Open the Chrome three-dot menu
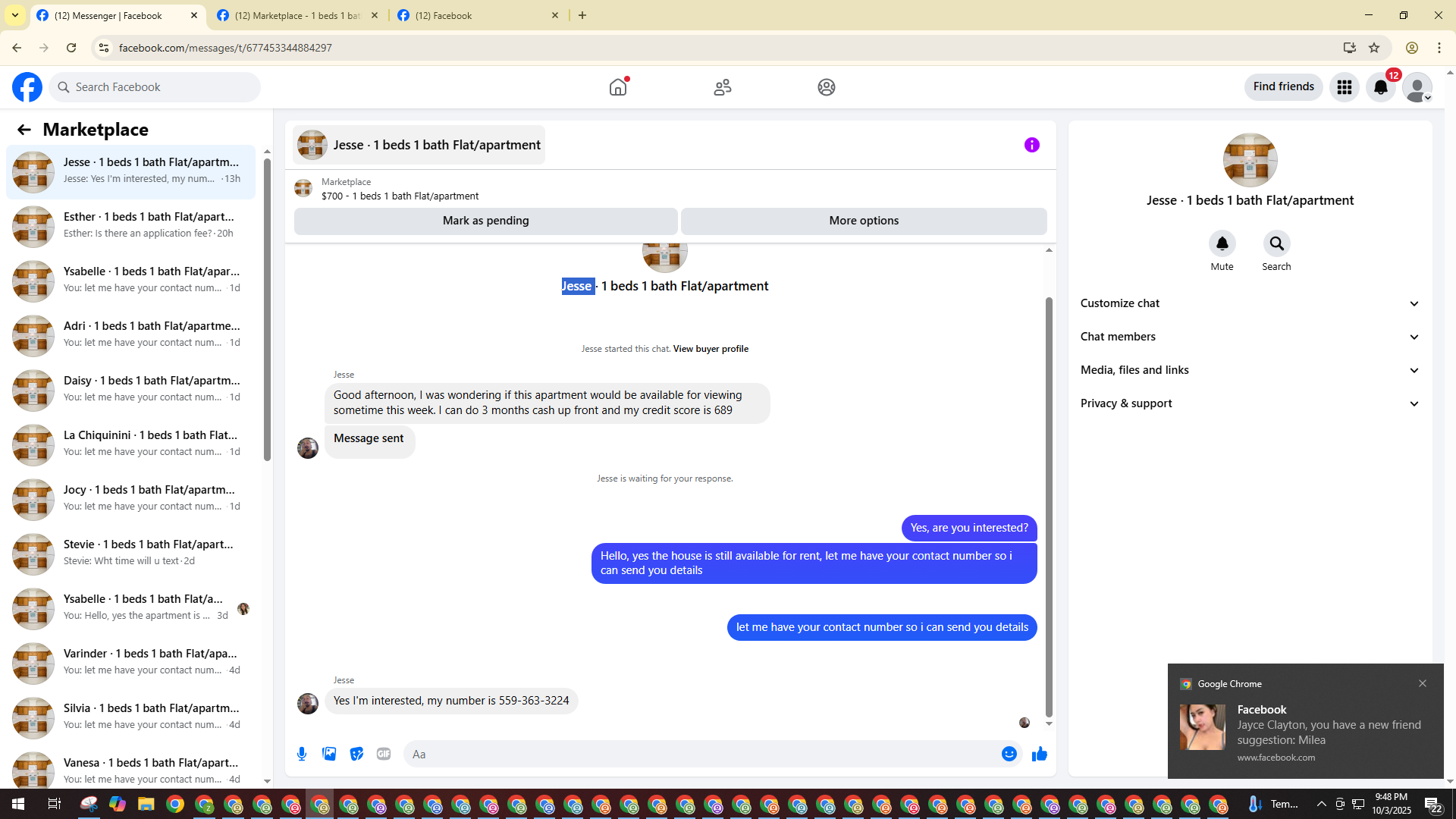This screenshot has height=819, width=1456. [1439, 48]
